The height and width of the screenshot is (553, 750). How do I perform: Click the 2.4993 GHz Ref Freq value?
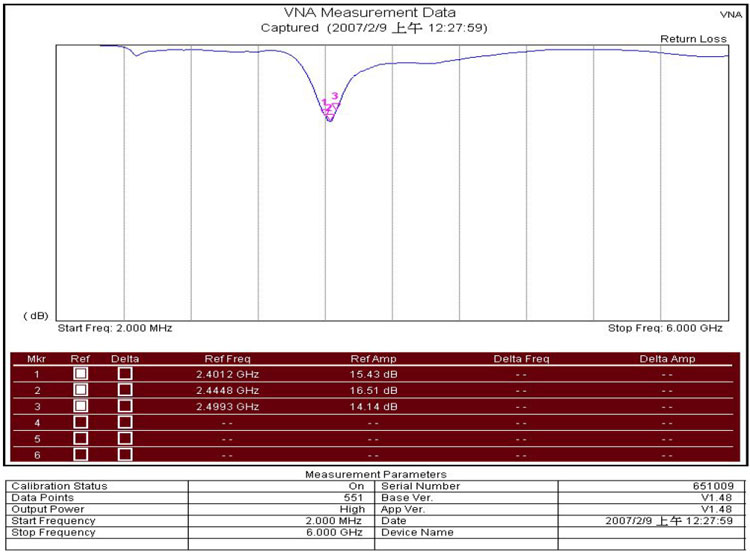coord(228,407)
